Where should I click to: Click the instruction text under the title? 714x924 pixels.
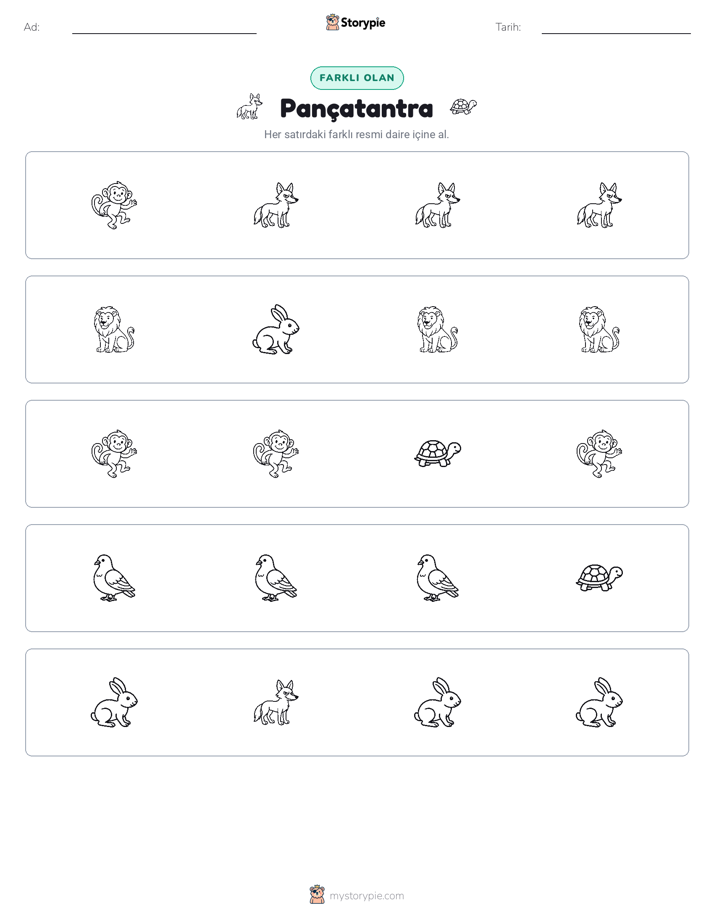click(356, 134)
